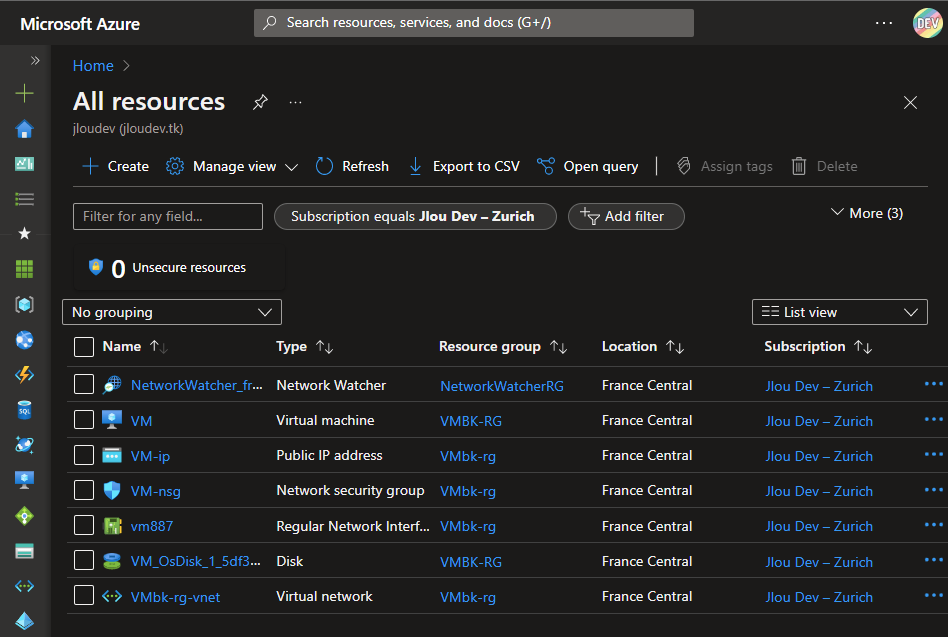948x637 pixels.
Task: Open SQL databases icon in sidebar
Action: click(24, 410)
